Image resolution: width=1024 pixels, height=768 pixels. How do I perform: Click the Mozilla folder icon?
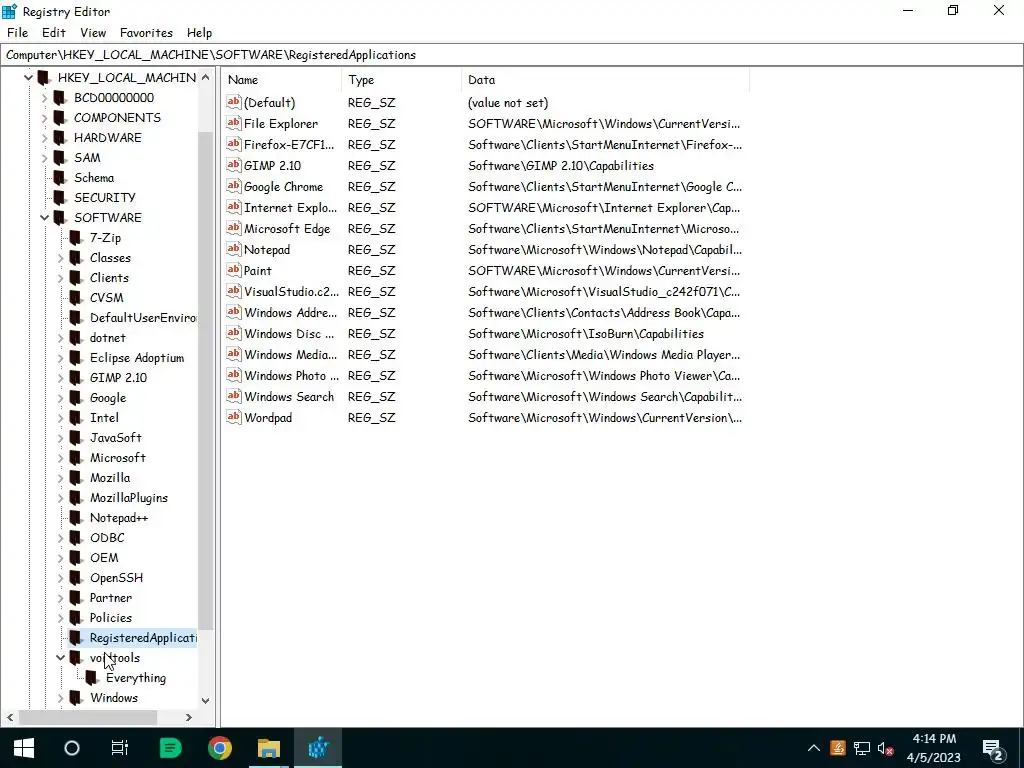[x=76, y=478]
